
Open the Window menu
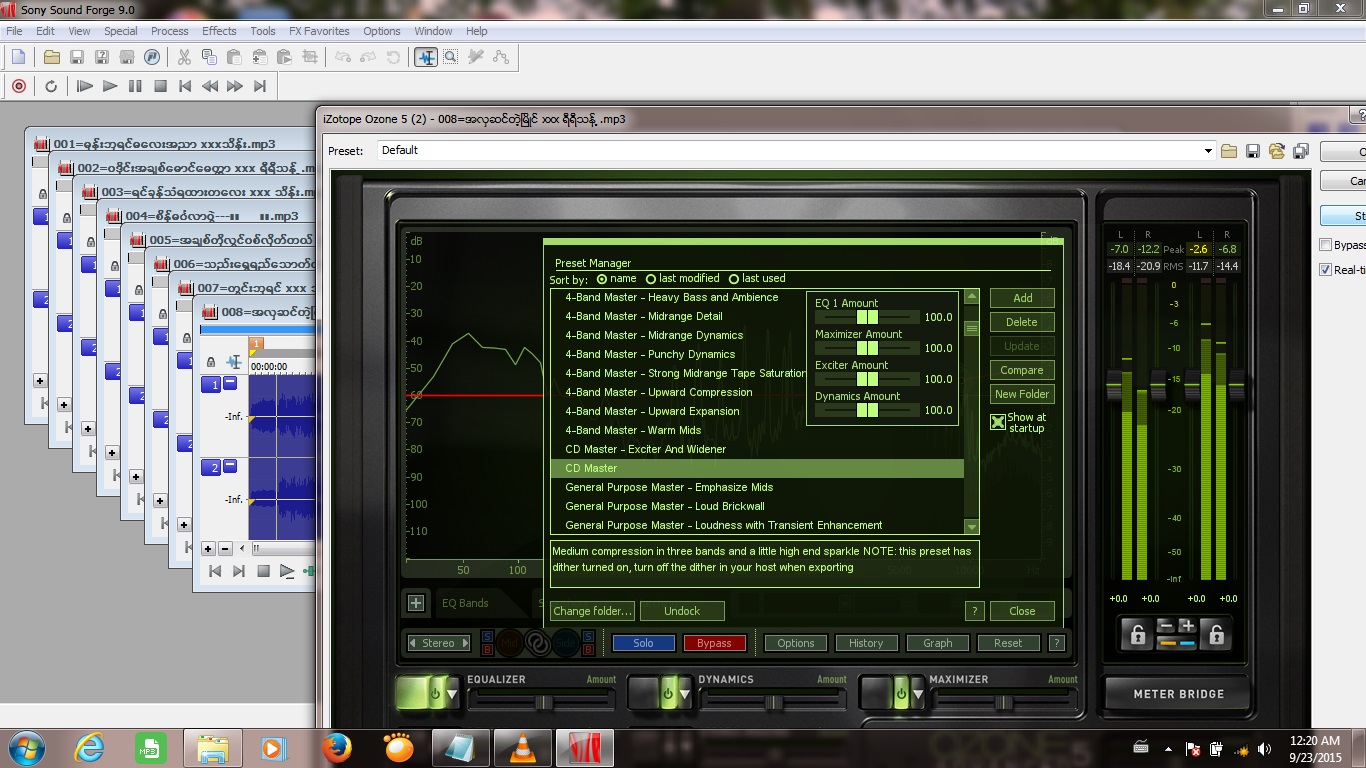coord(433,31)
